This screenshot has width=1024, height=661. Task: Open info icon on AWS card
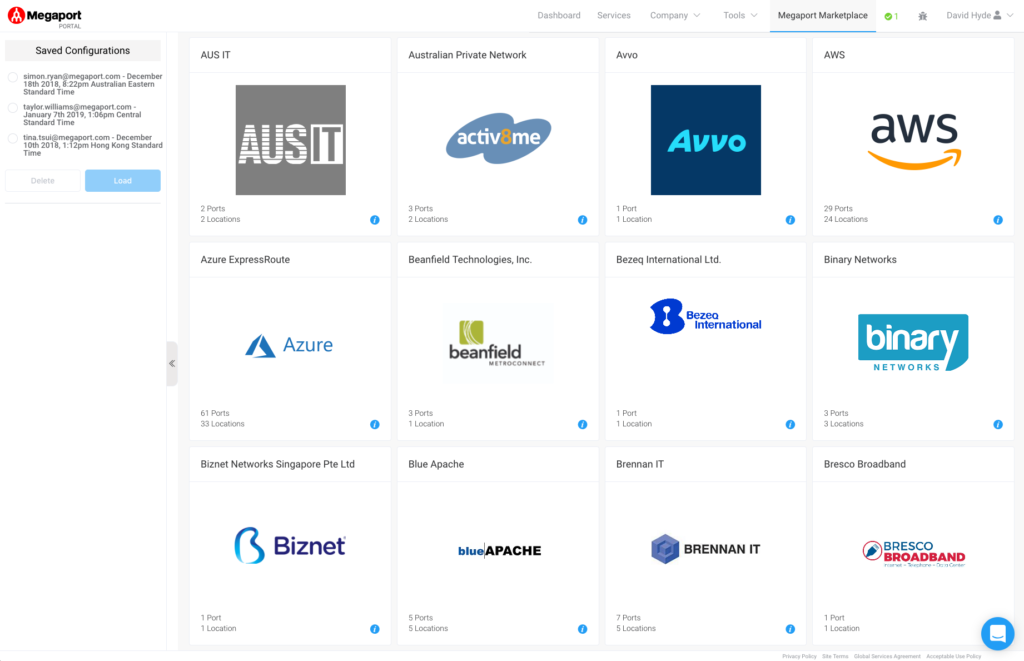998,220
